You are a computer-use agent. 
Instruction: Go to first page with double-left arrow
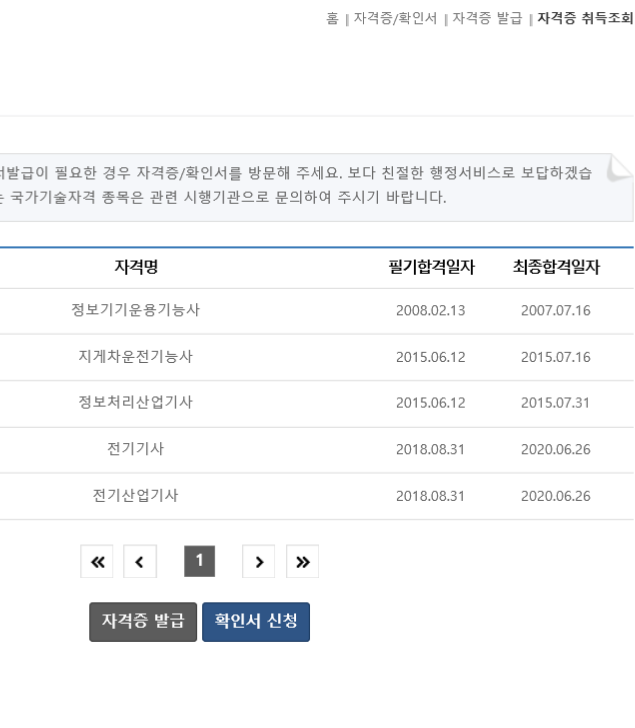(x=97, y=561)
